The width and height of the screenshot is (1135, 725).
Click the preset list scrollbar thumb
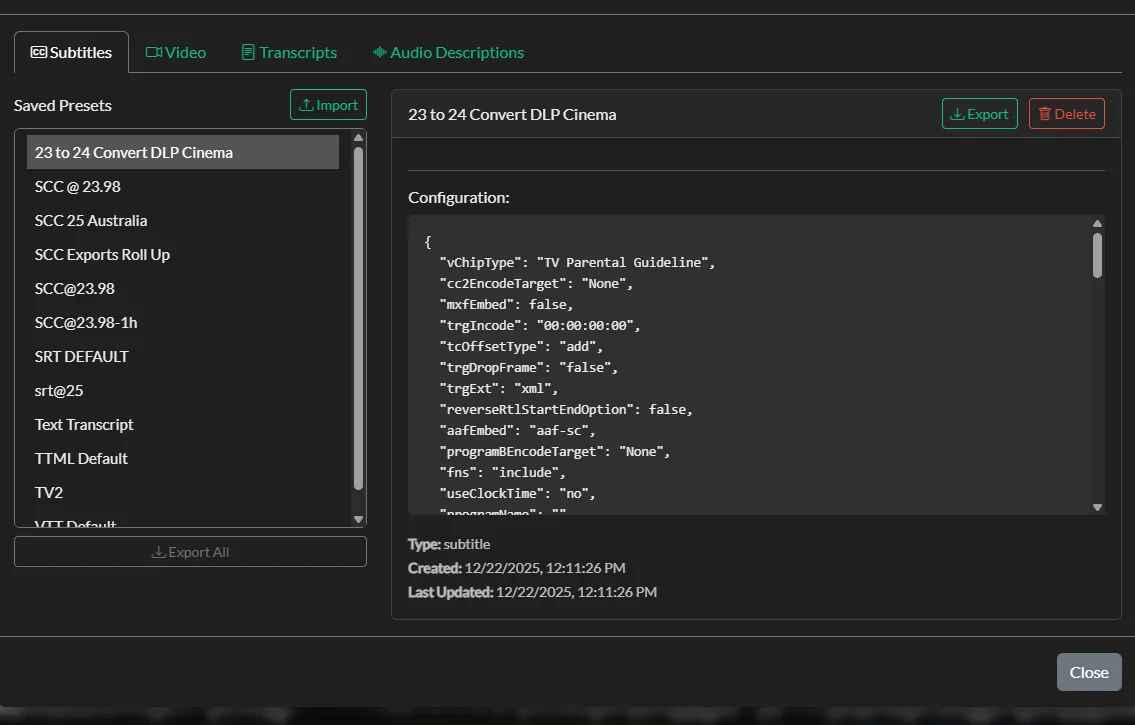point(358,318)
